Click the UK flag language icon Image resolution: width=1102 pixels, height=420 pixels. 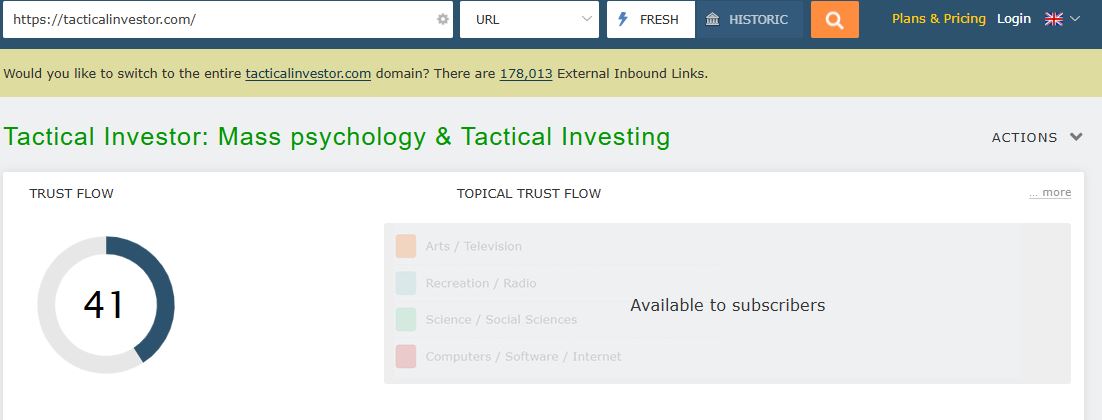[1053, 19]
